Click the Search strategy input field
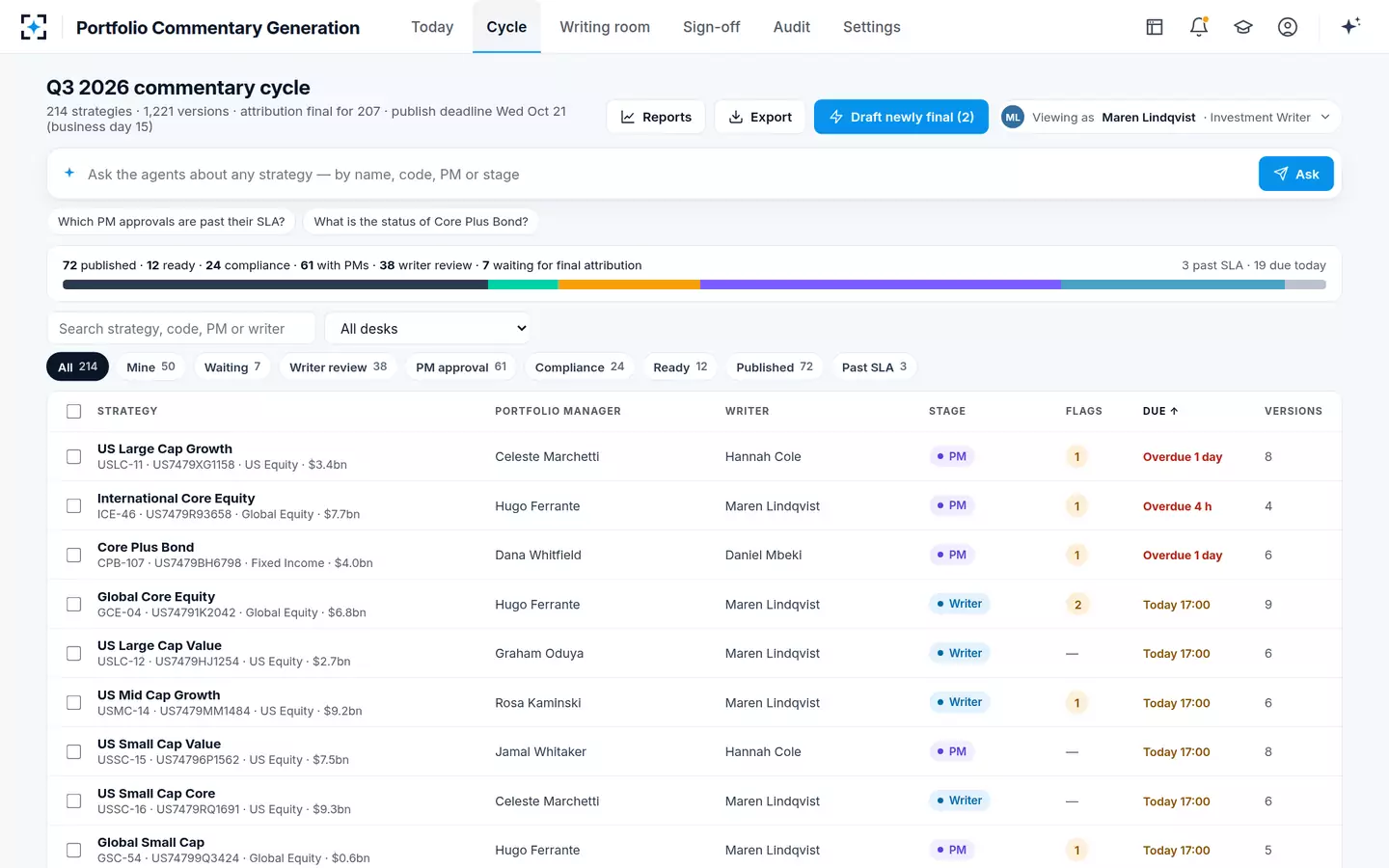The height and width of the screenshot is (868, 1389). click(181, 329)
